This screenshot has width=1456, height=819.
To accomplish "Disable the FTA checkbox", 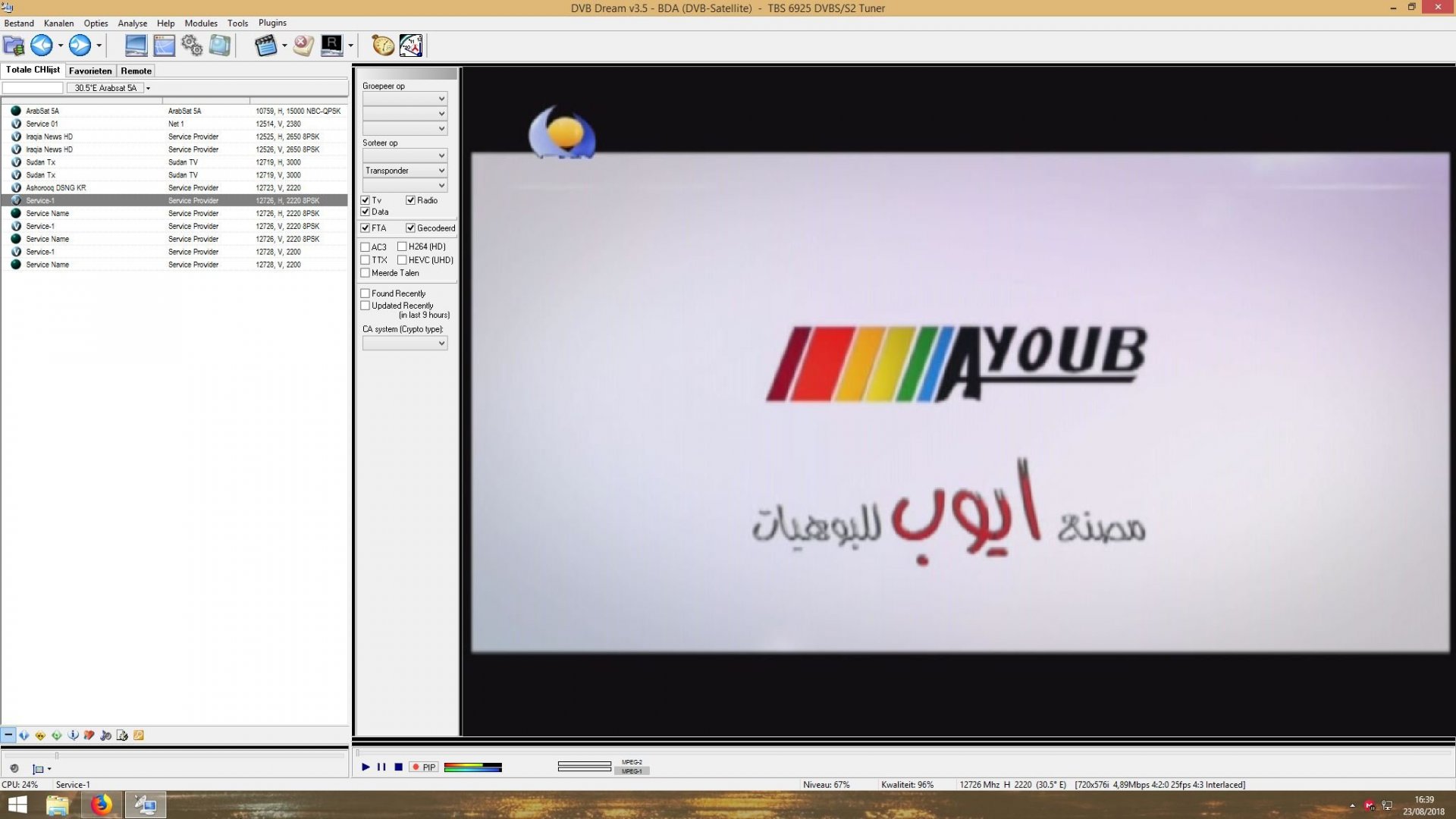I will pos(366,227).
